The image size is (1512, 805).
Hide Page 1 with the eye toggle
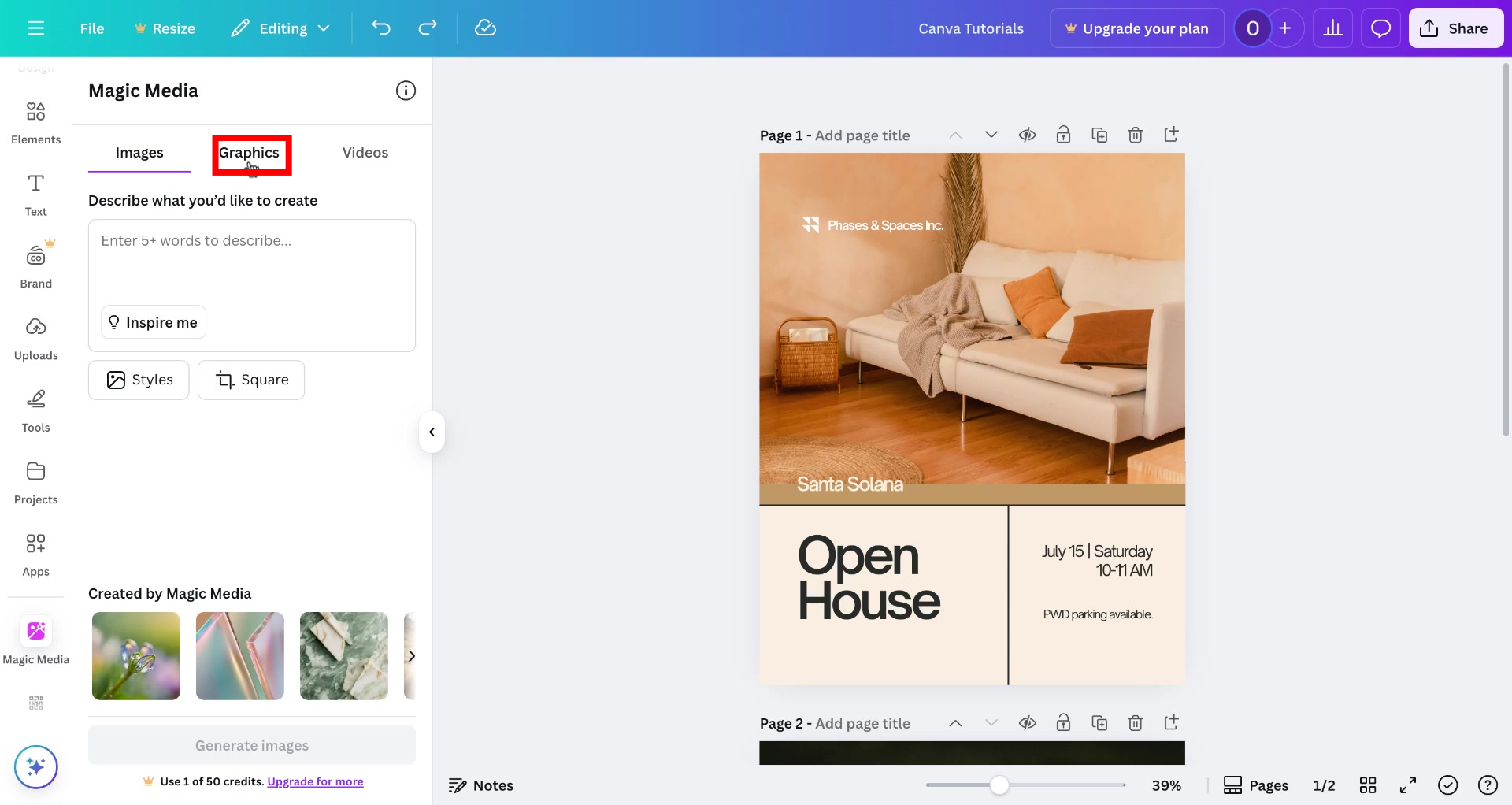pyautogui.click(x=1028, y=135)
